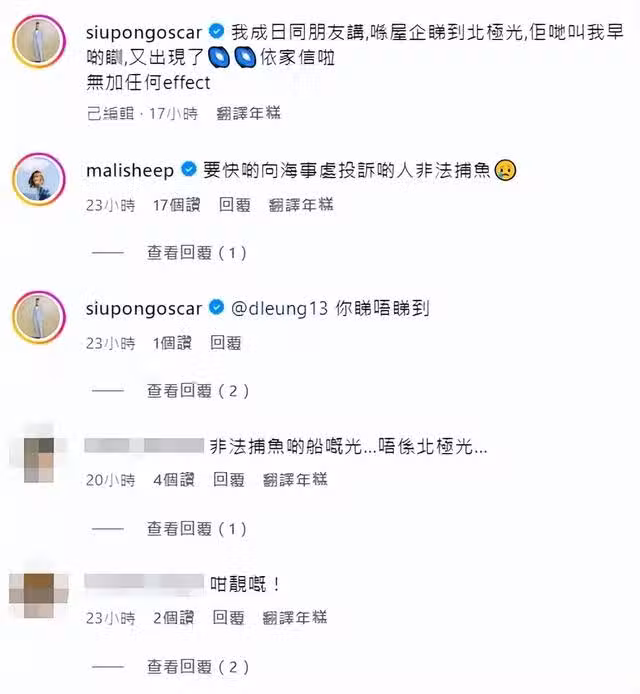Translate the 非法捕魚 comment via 翻譯年糕
The width and height of the screenshot is (640, 694).
click(295, 480)
